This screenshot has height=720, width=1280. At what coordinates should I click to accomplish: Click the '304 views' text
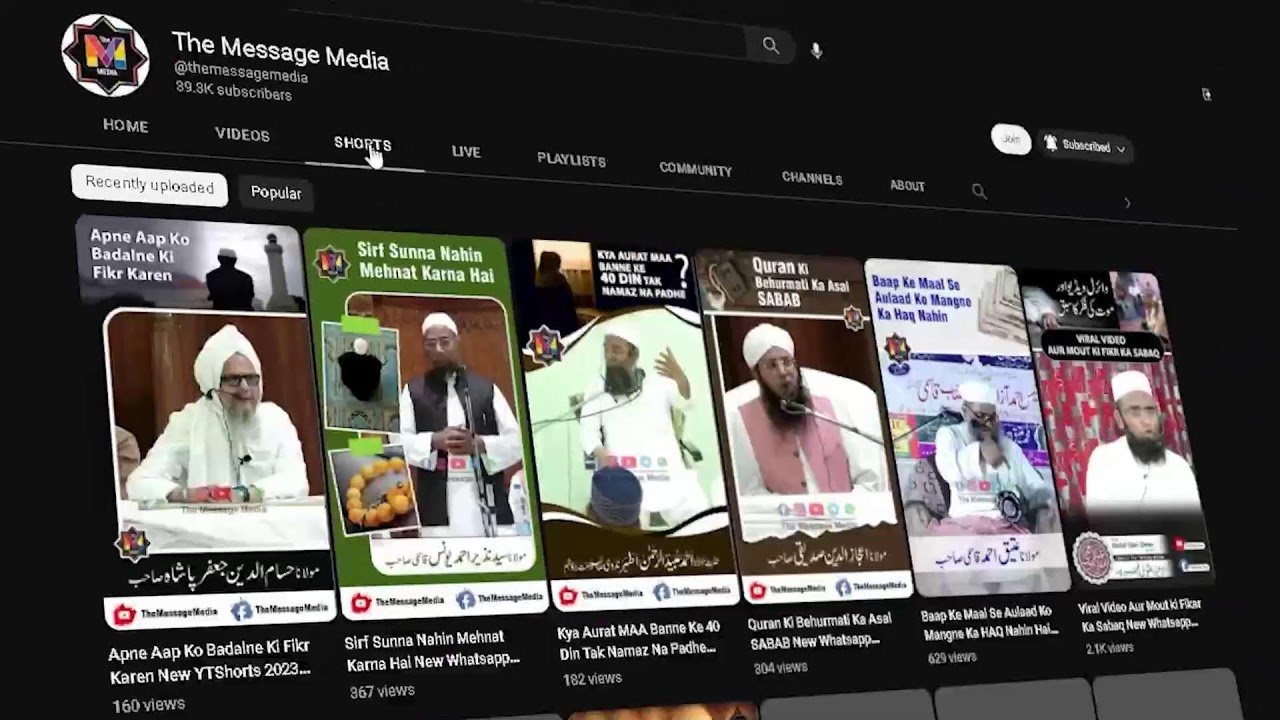[780, 667]
